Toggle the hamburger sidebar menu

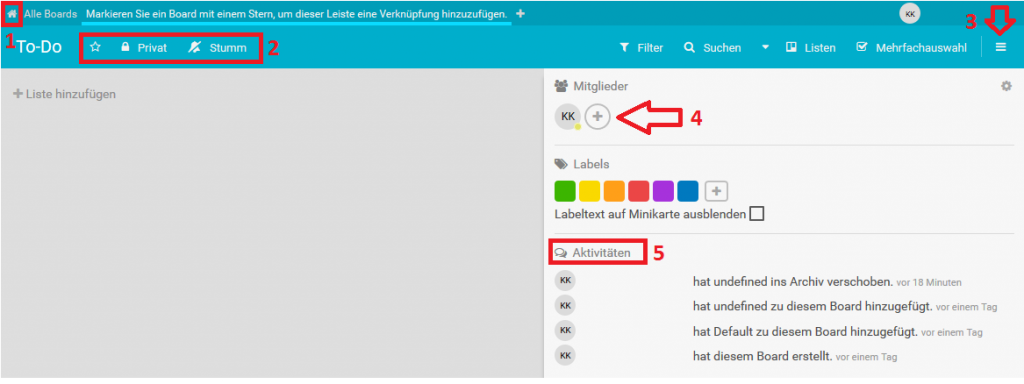1000,48
